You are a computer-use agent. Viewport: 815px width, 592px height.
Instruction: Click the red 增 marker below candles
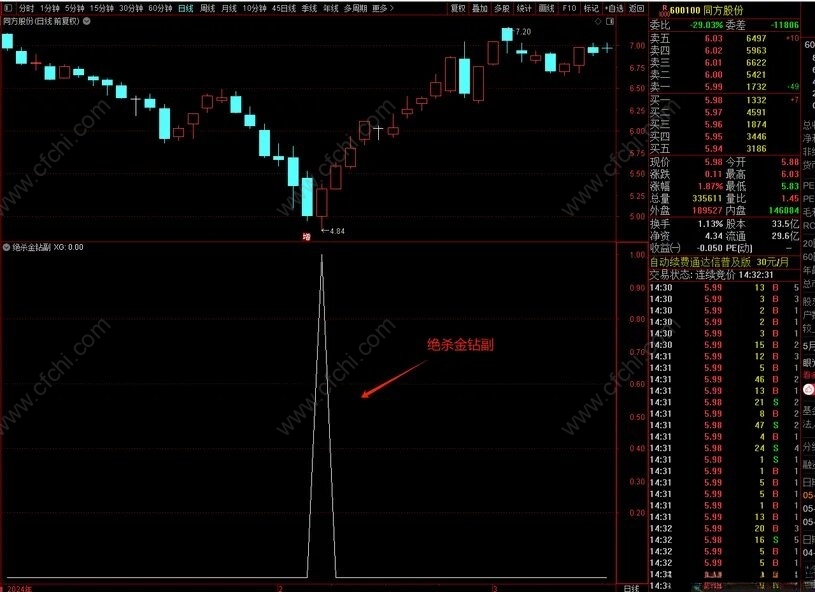pos(307,237)
